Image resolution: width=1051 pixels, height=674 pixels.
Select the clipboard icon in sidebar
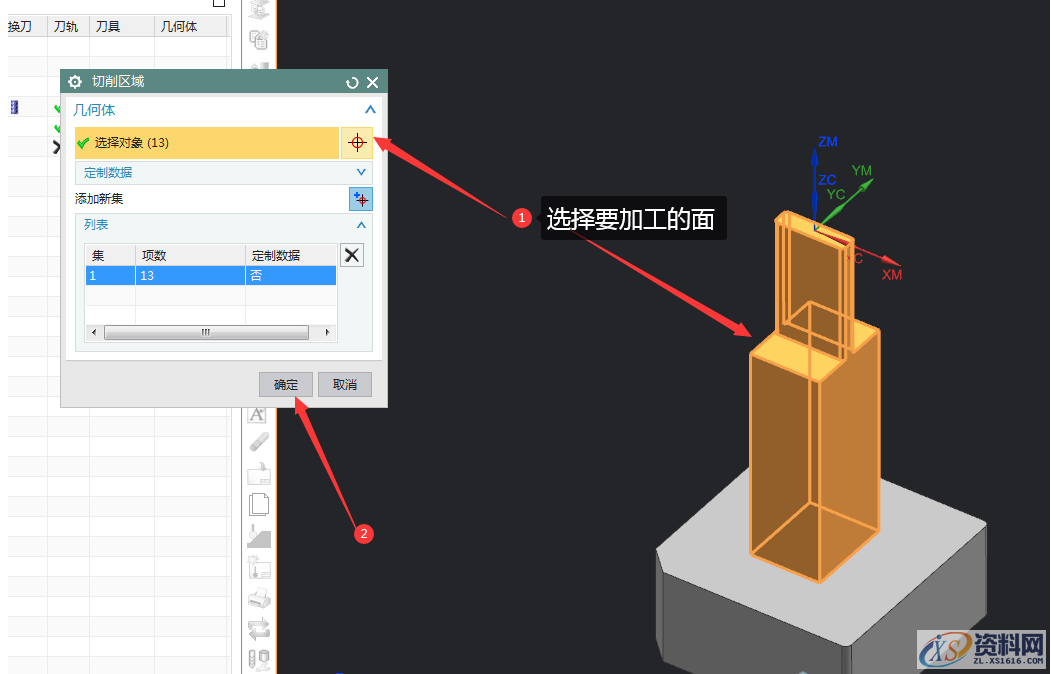click(x=257, y=474)
